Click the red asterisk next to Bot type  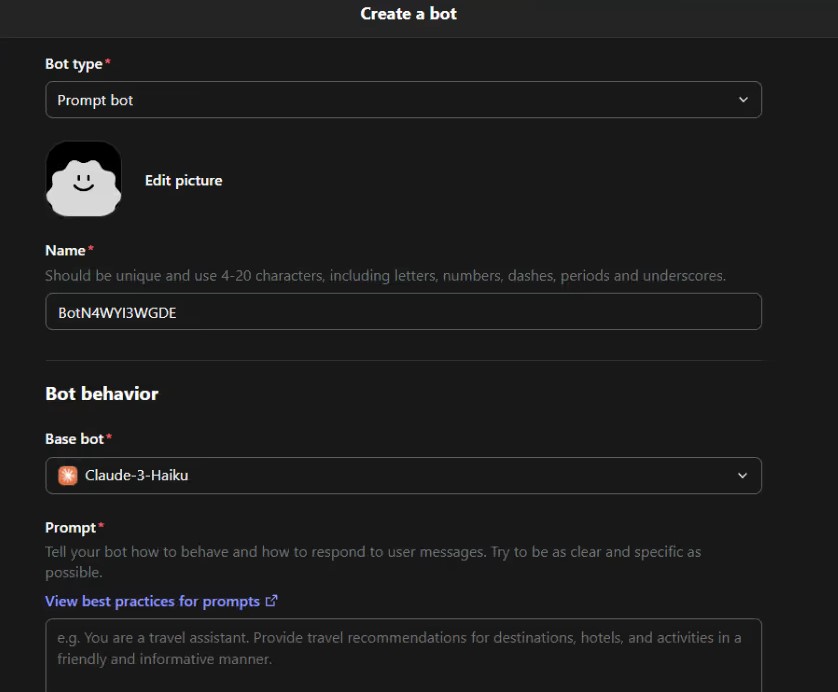[x=109, y=61]
